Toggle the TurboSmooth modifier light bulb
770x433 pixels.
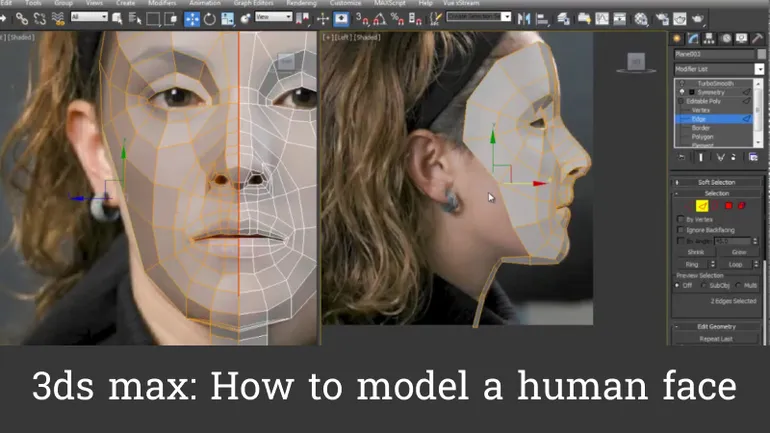point(682,83)
